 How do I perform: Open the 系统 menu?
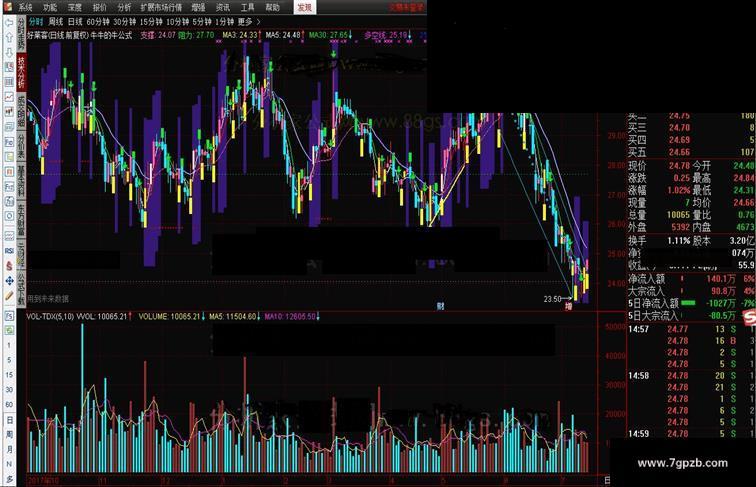(x=25, y=7)
